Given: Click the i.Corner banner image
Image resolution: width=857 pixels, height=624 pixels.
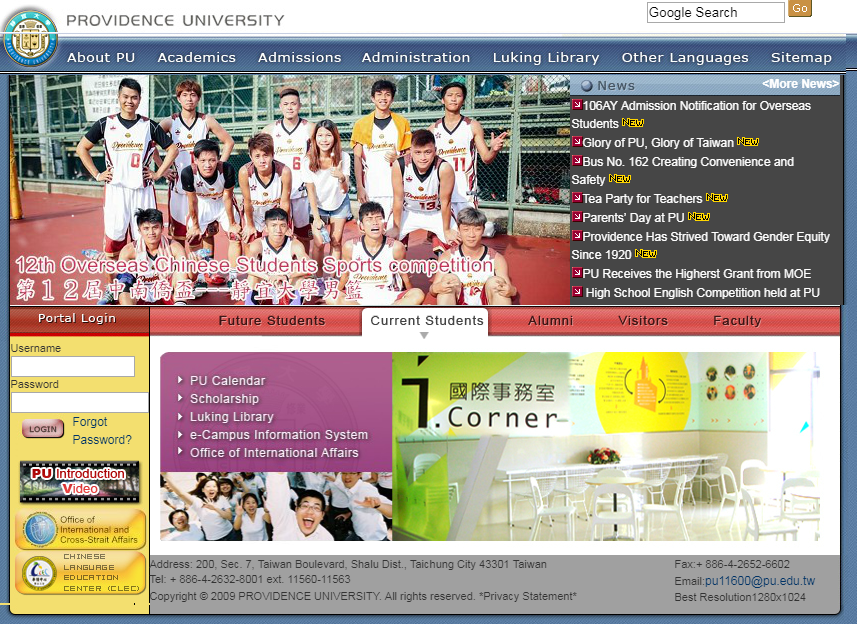Looking at the screenshot, I should point(606,446).
